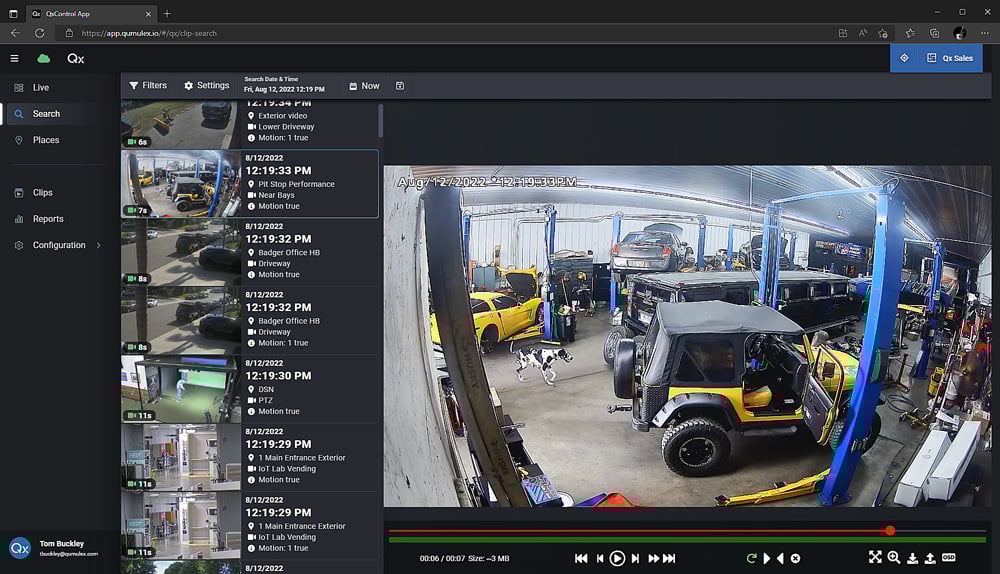Viewport: 1000px width, 574px height.
Task: Open browser settings and more menu
Action: (985, 33)
